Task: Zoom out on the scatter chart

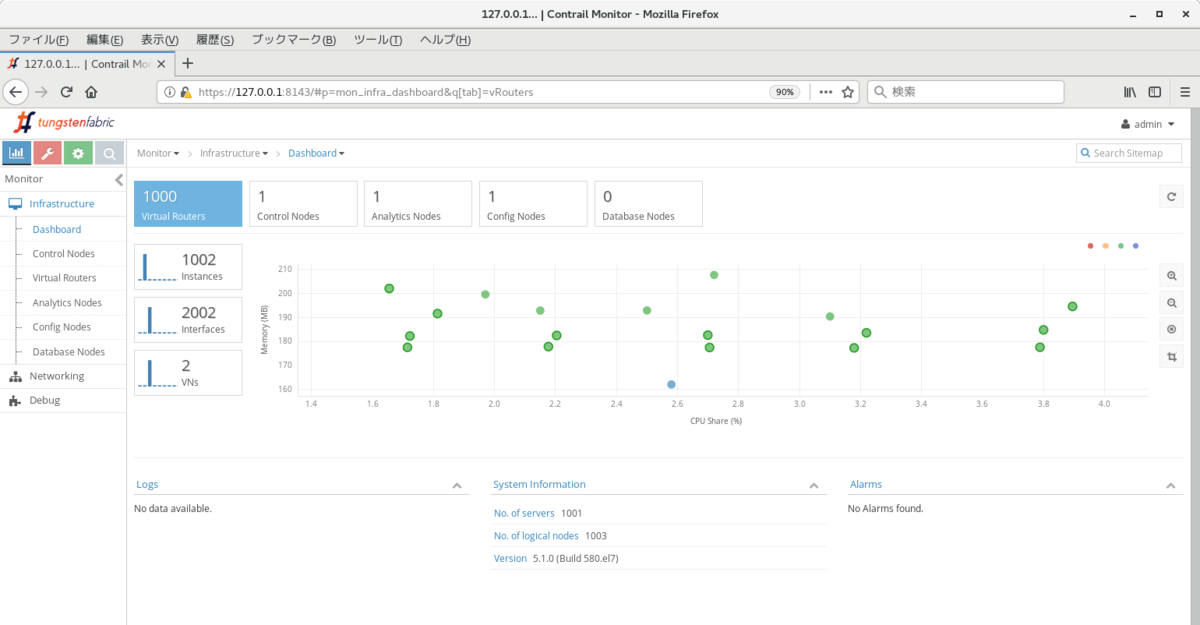Action: point(1171,303)
